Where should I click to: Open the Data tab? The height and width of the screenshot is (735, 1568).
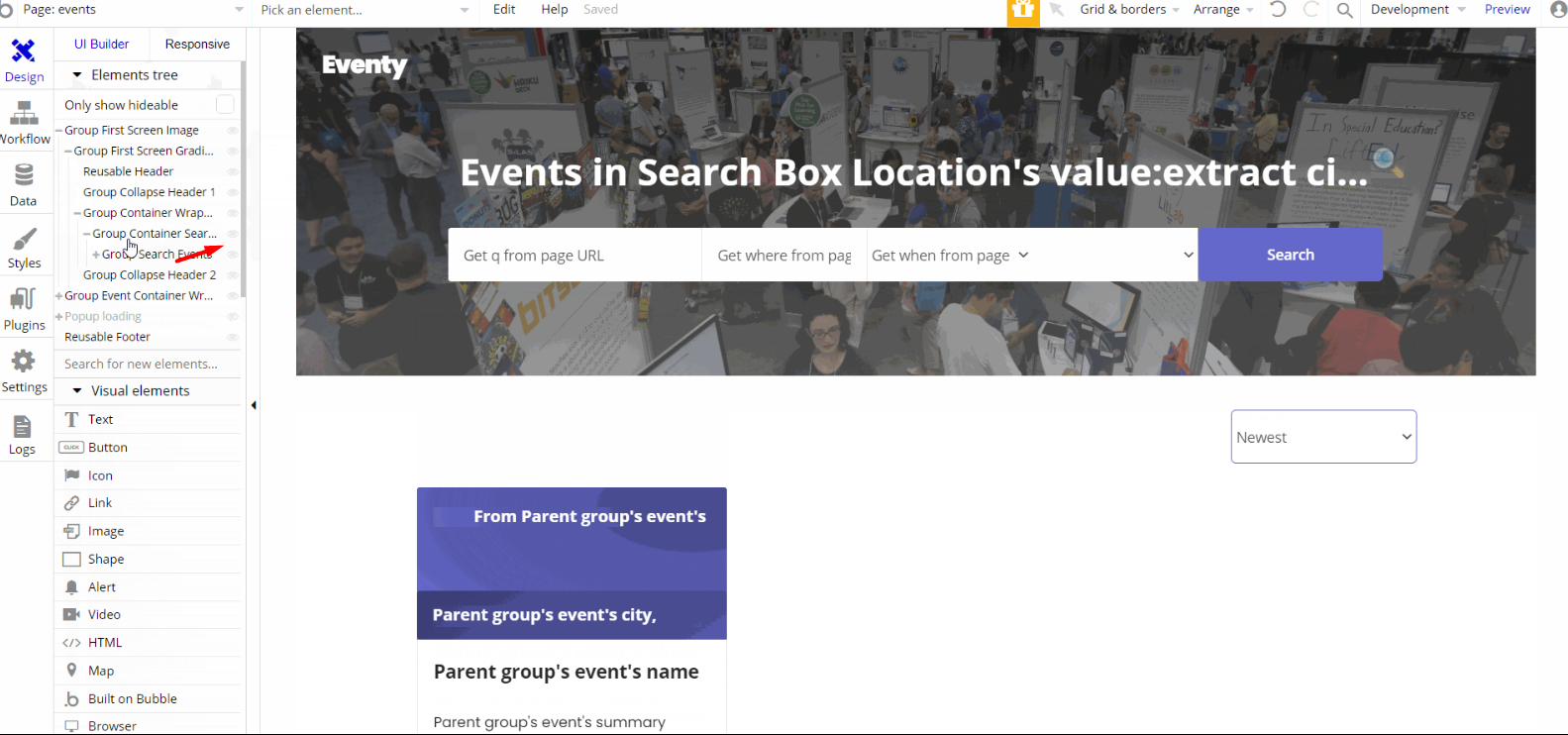pos(24,185)
